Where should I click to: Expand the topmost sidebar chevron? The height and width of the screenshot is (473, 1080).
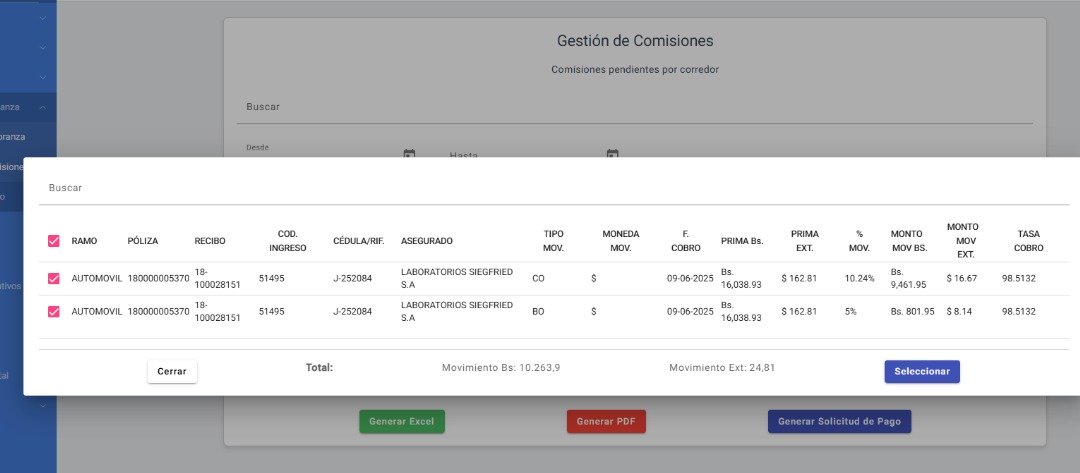click(x=43, y=18)
